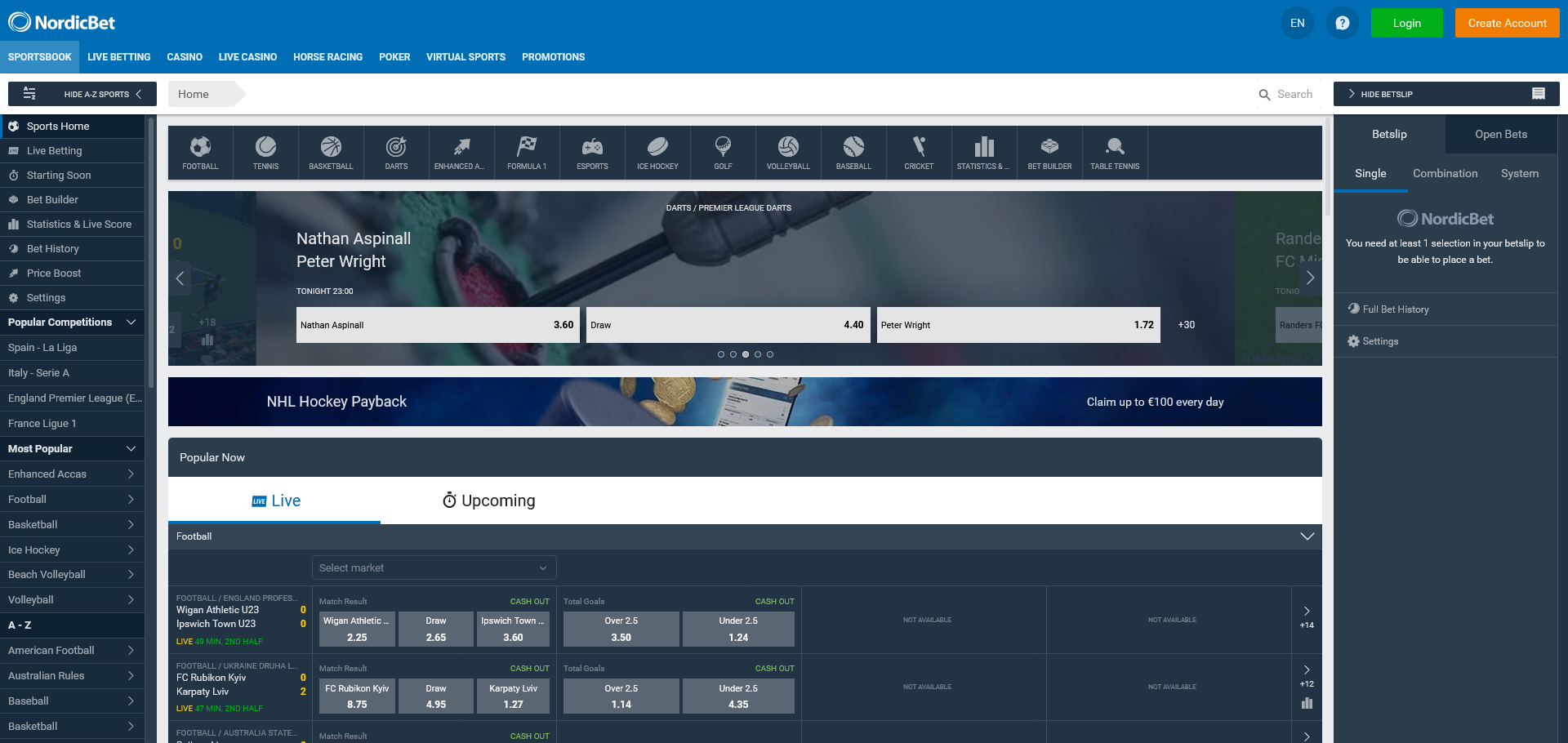This screenshot has width=1568, height=743.
Task: Open the NHL Hockey Payback banner
Action: [745, 402]
